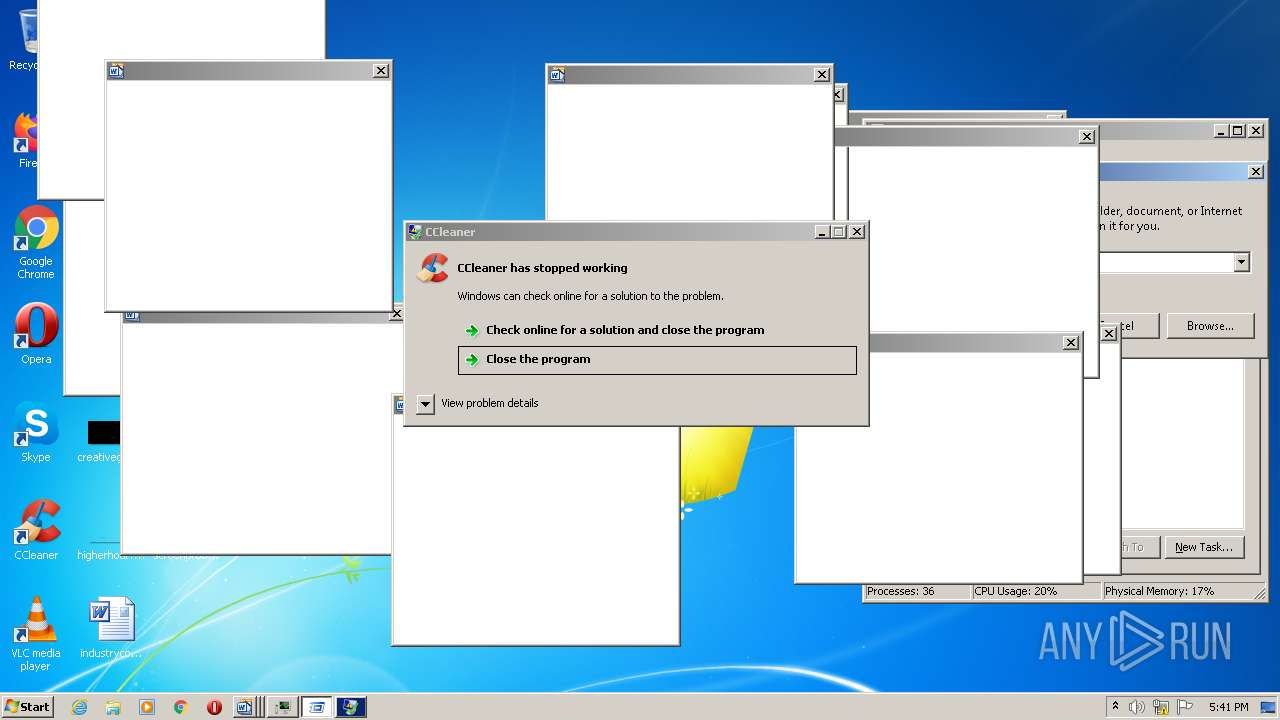Open Google Chrome desktop shortcut

tap(36, 243)
